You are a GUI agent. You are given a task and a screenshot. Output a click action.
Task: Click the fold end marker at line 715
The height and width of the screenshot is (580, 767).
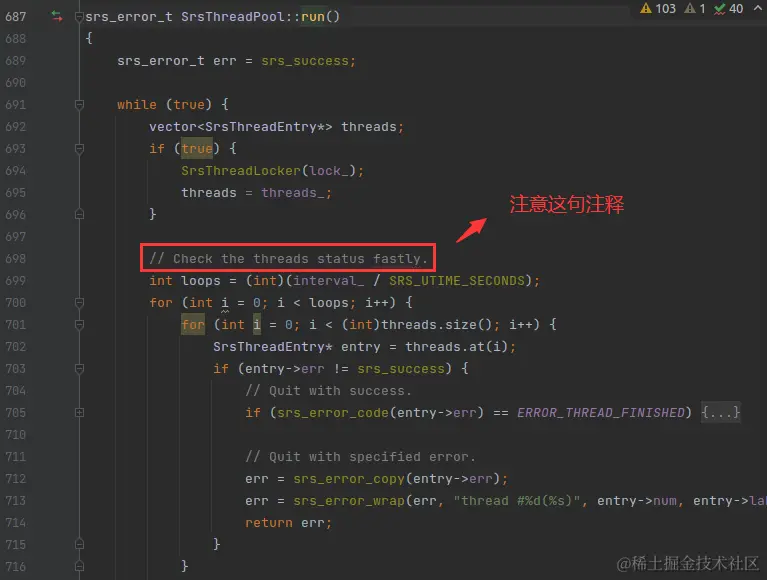click(x=79, y=544)
